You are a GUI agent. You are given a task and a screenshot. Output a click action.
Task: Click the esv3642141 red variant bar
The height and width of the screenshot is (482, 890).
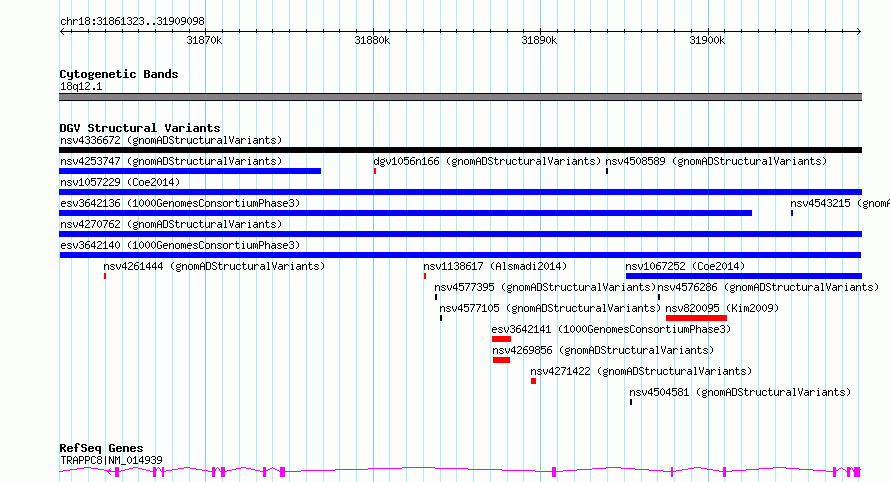501,339
